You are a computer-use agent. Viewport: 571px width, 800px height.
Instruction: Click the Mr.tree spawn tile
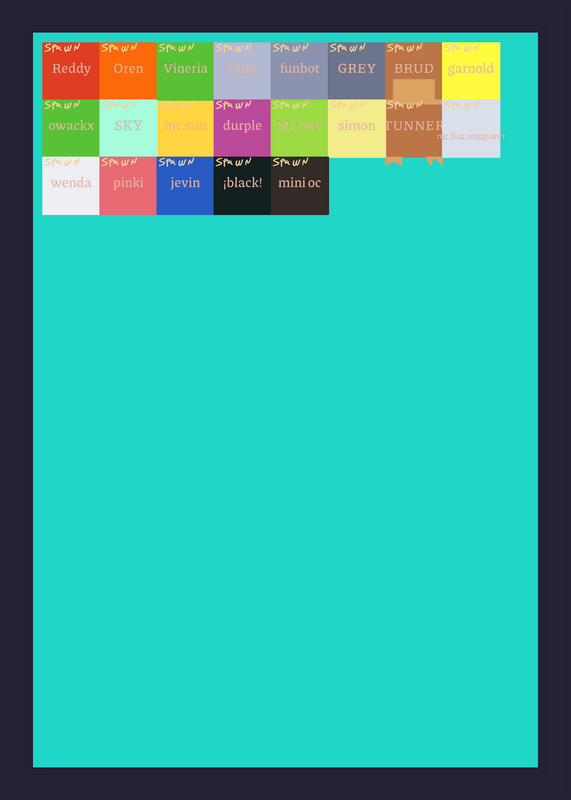click(300, 128)
